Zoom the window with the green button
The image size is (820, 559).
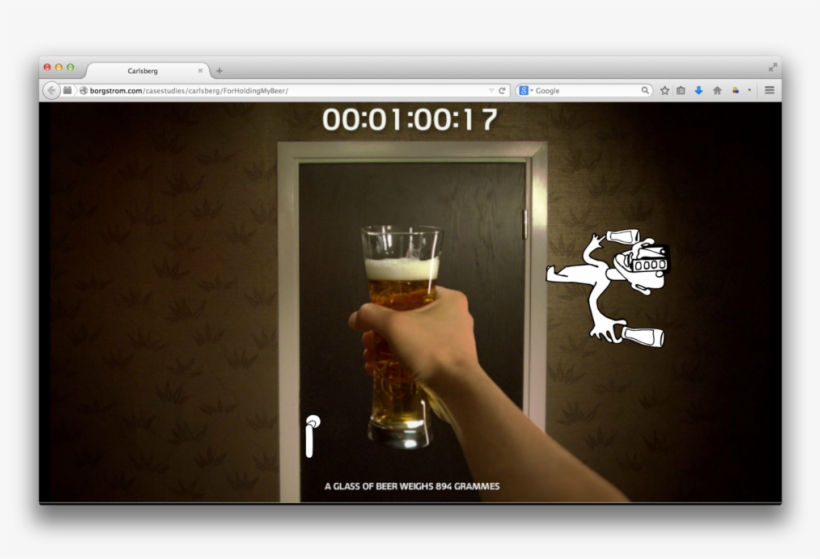coord(70,67)
